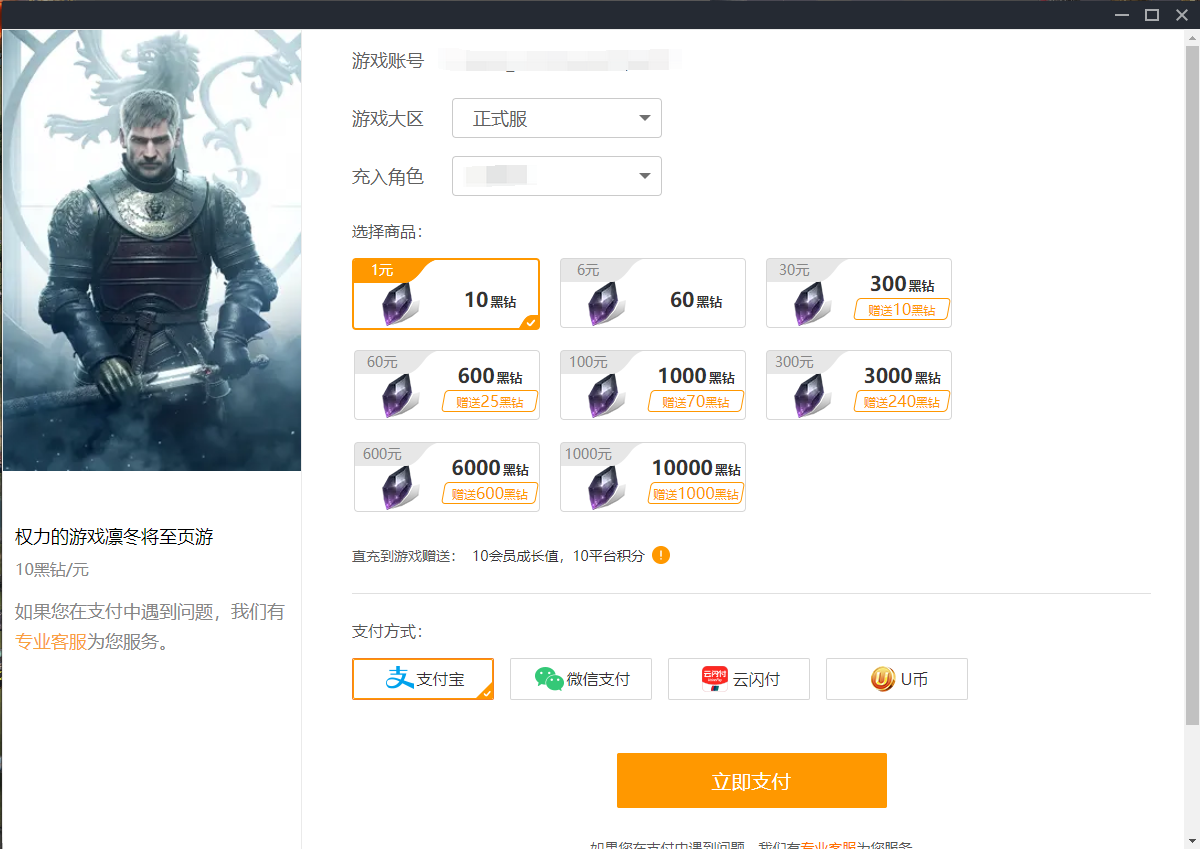Click the orange info icon after 10平台积分

pos(661,555)
